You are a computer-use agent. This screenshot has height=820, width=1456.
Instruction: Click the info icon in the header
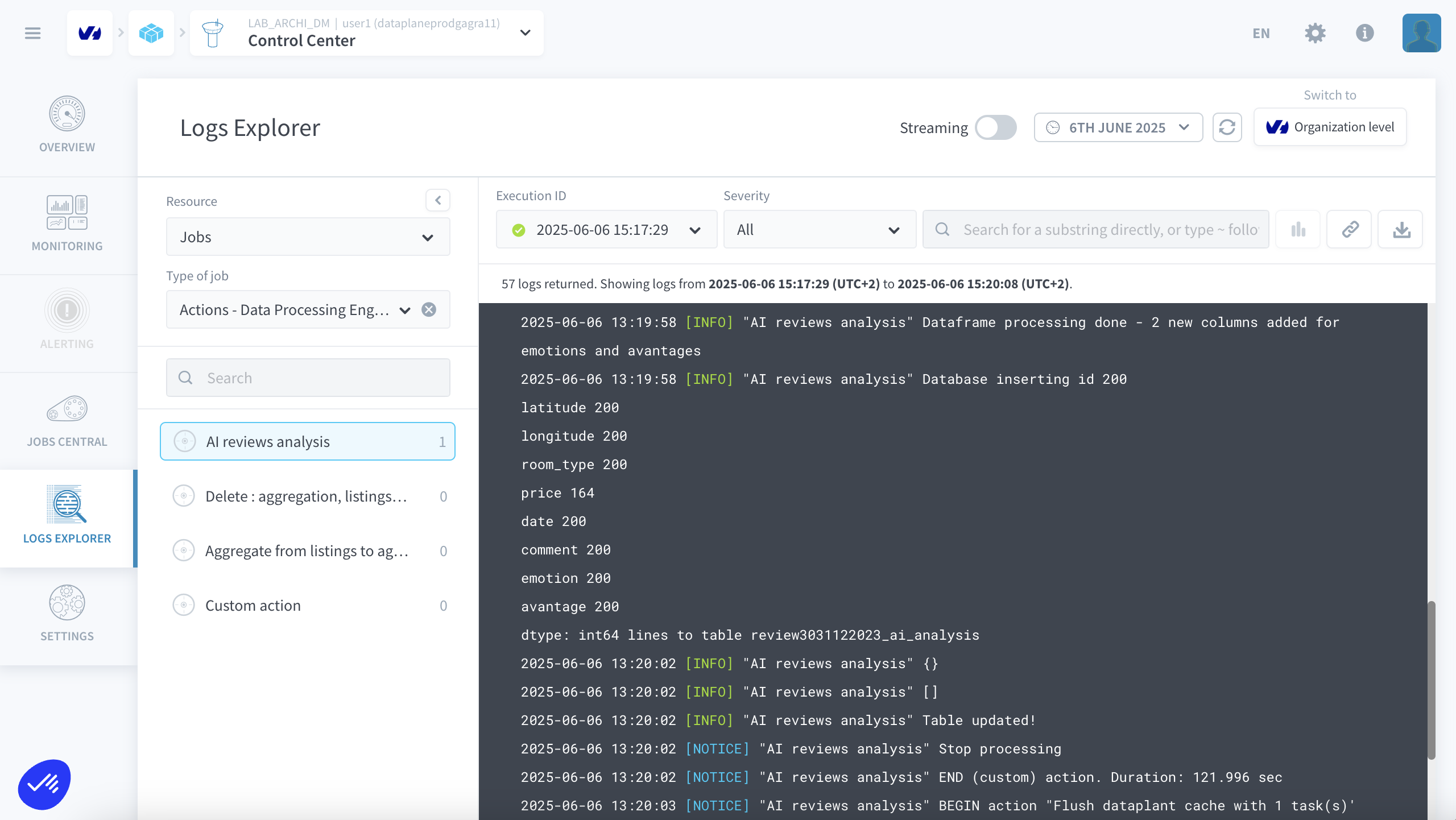[x=1364, y=33]
